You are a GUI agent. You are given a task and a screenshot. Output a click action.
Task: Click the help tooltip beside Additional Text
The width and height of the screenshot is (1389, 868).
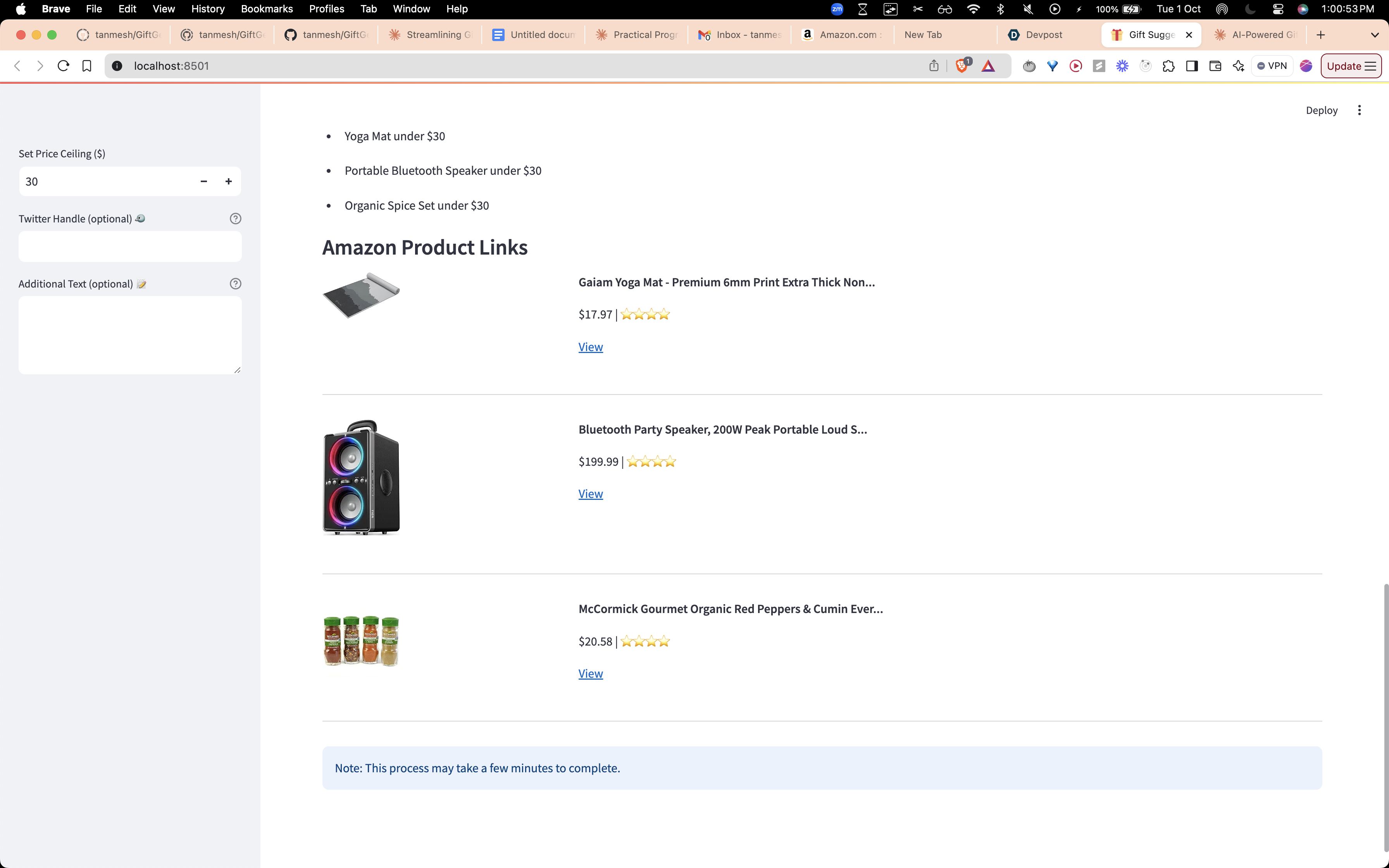pyautogui.click(x=235, y=283)
